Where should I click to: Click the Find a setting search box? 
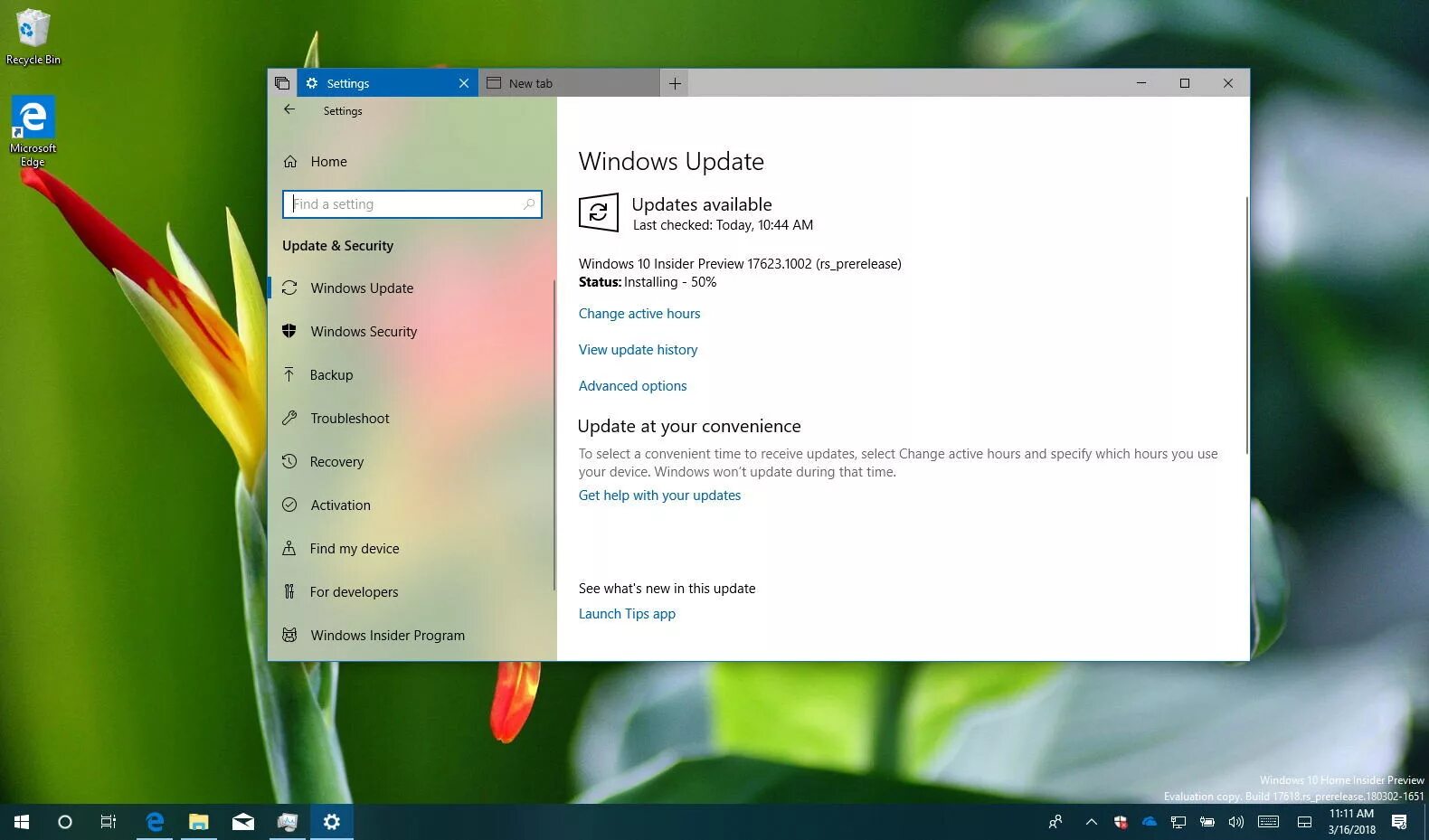pyautogui.click(x=412, y=204)
